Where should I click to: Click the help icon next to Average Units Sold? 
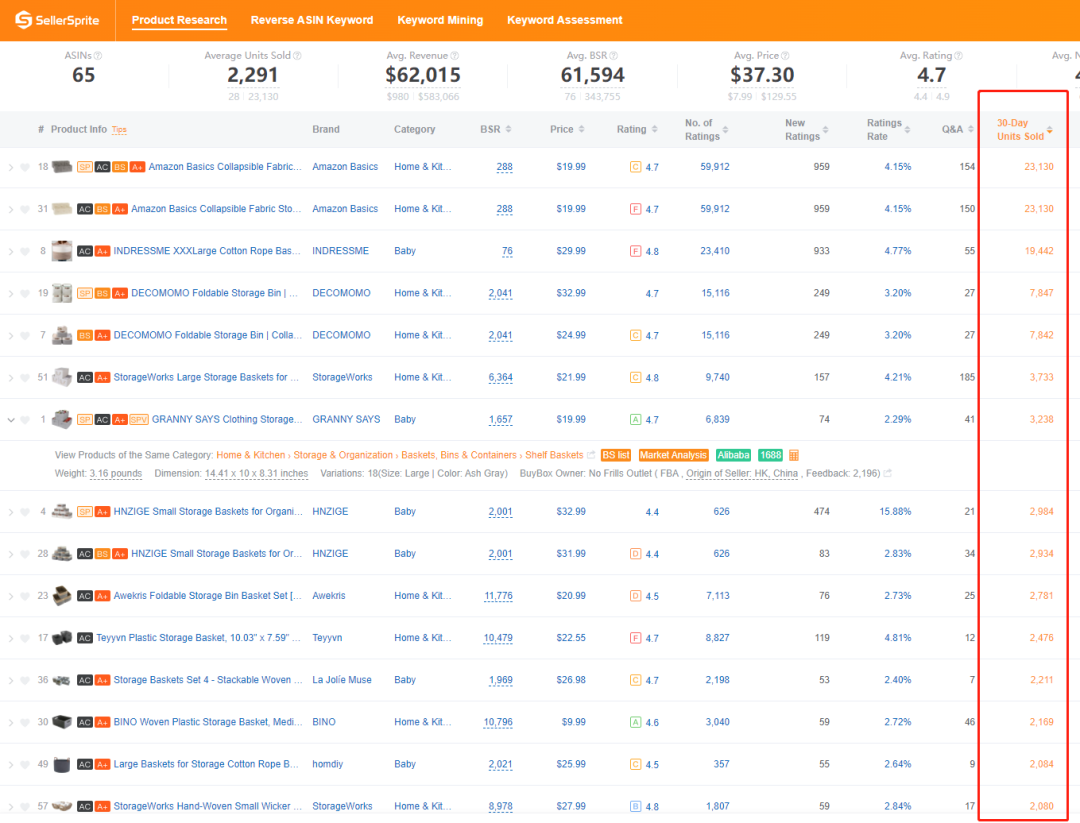(x=297, y=56)
